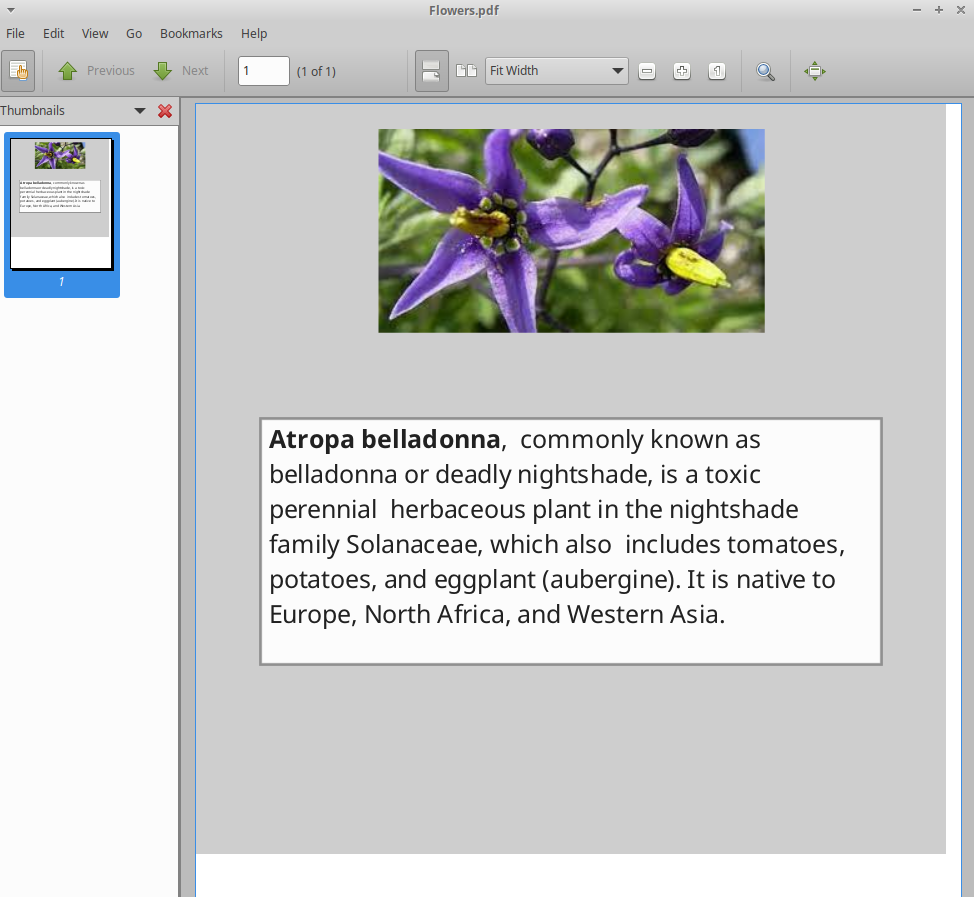Close the Thumbnails side panel
The width and height of the screenshot is (974, 897).
(x=165, y=111)
